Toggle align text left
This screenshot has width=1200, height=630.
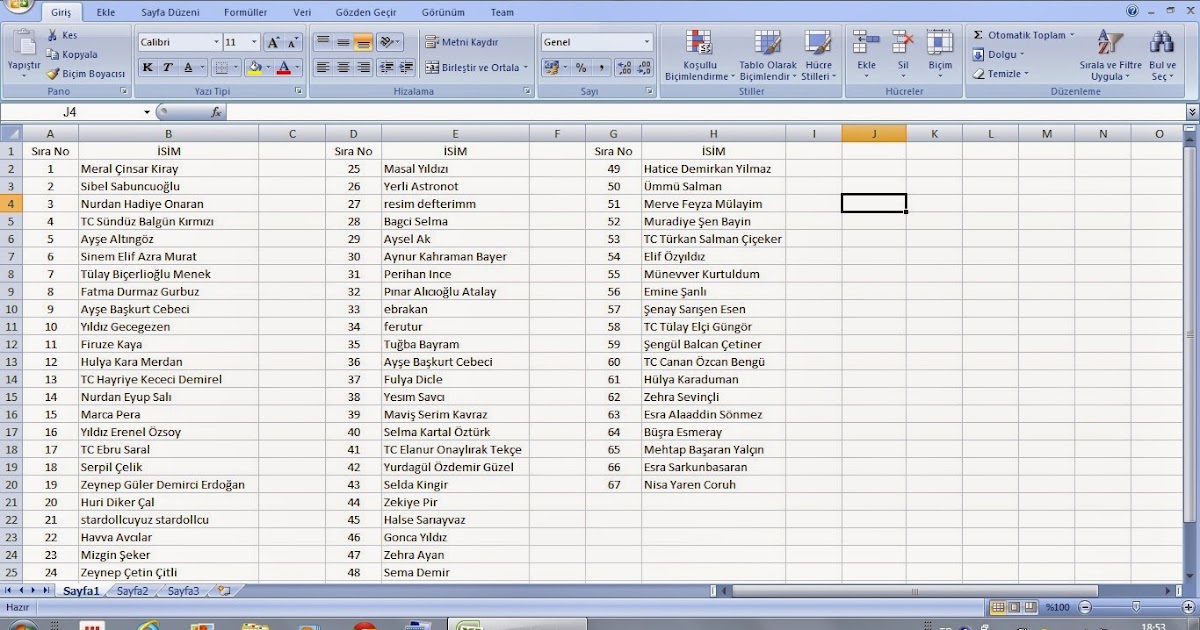(x=323, y=68)
